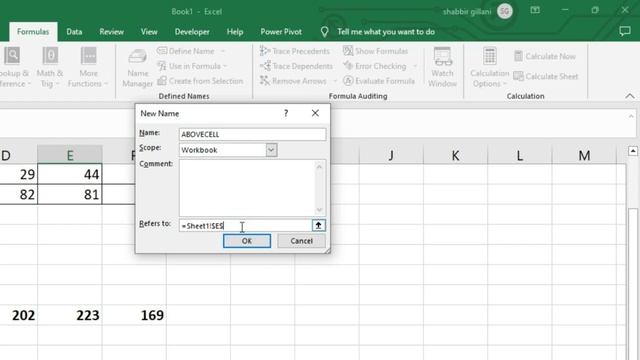Viewport: 640px width, 360px height.
Task: Switch to the Review tab
Action: click(111, 32)
